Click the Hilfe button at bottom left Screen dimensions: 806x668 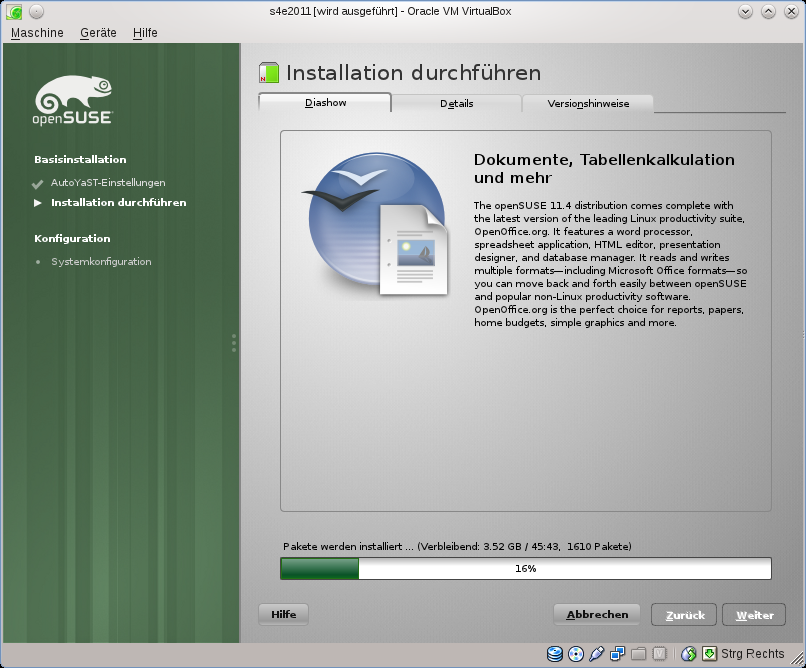(283, 615)
